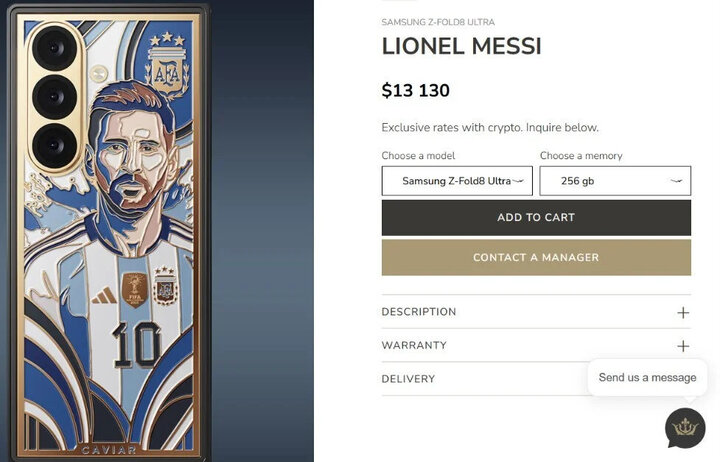Click the top camera lens on phone

tap(55, 49)
